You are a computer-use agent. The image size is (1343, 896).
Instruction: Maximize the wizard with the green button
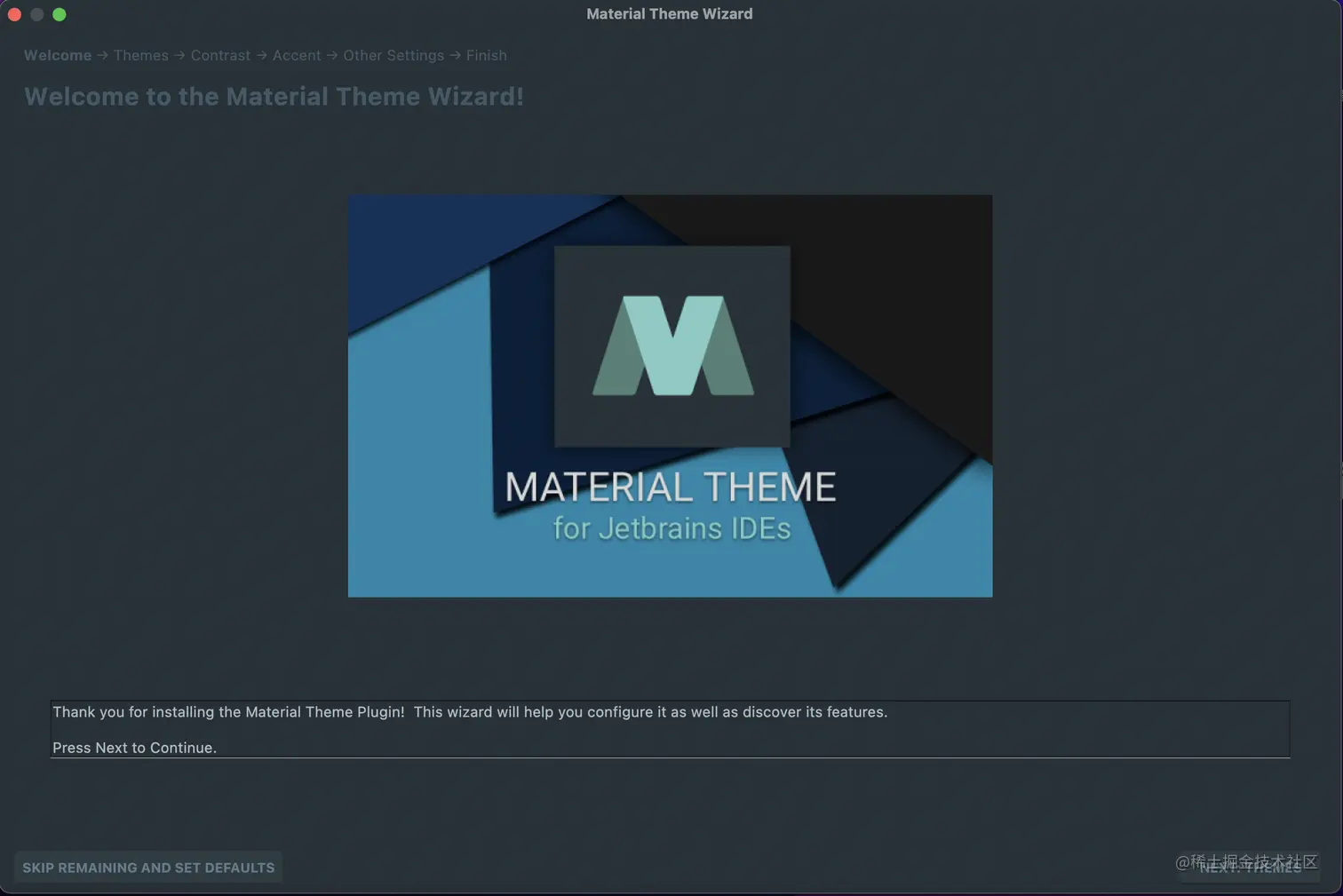click(60, 14)
